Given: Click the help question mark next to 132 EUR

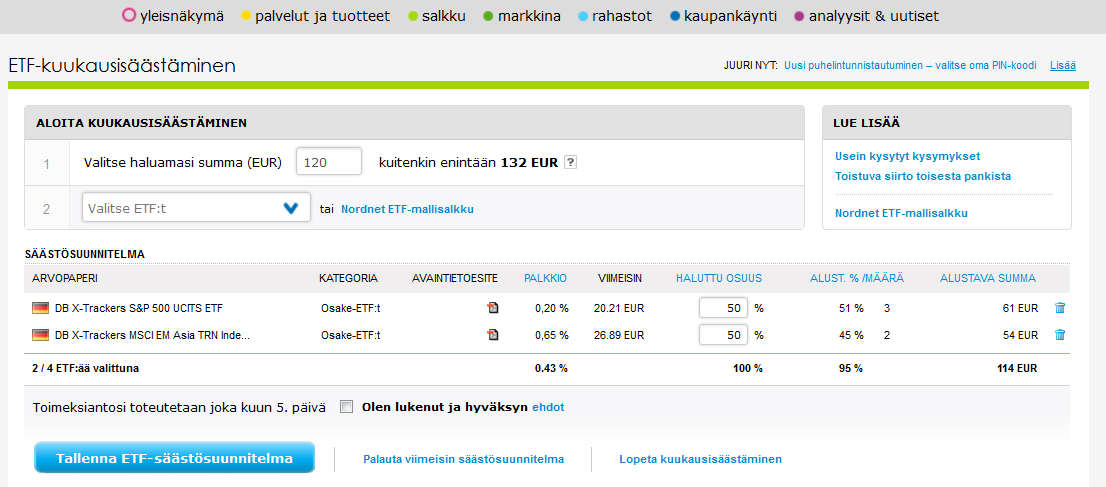Looking at the screenshot, I should click(x=571, y=162).
